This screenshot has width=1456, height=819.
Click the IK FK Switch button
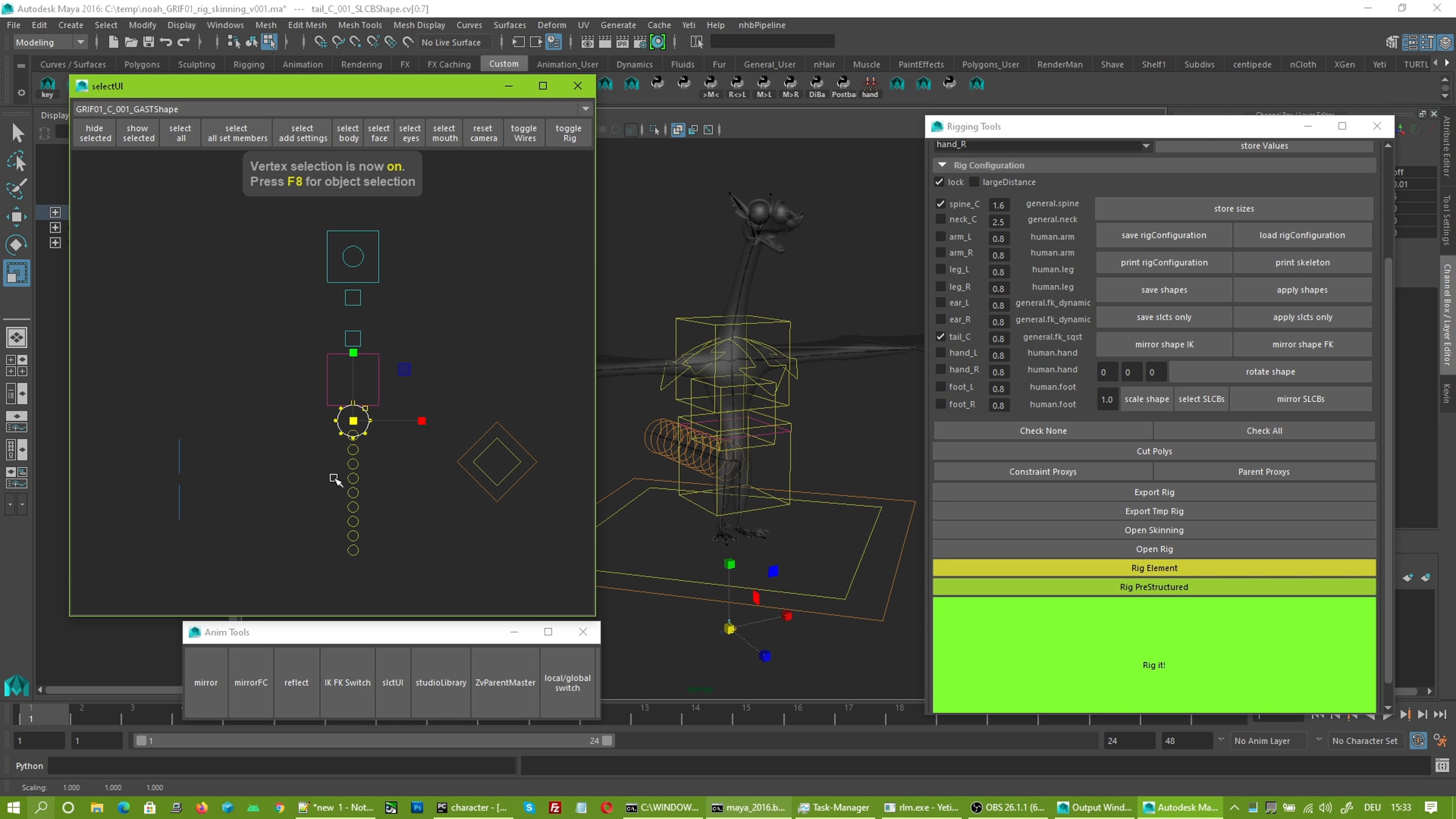coord(347,682)
